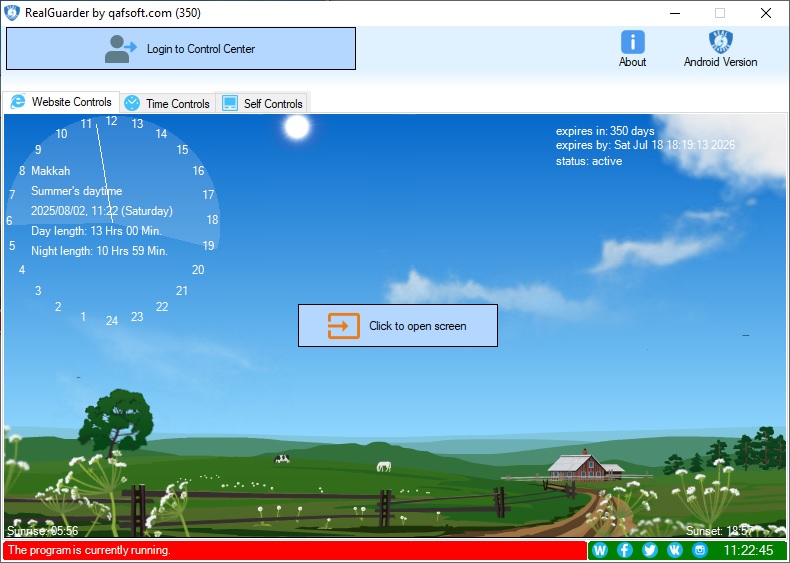This screenshot has width=790, height=563.
Task: Open the Self Controls tab
Action: pyautogui.click(x=263, y=103)
